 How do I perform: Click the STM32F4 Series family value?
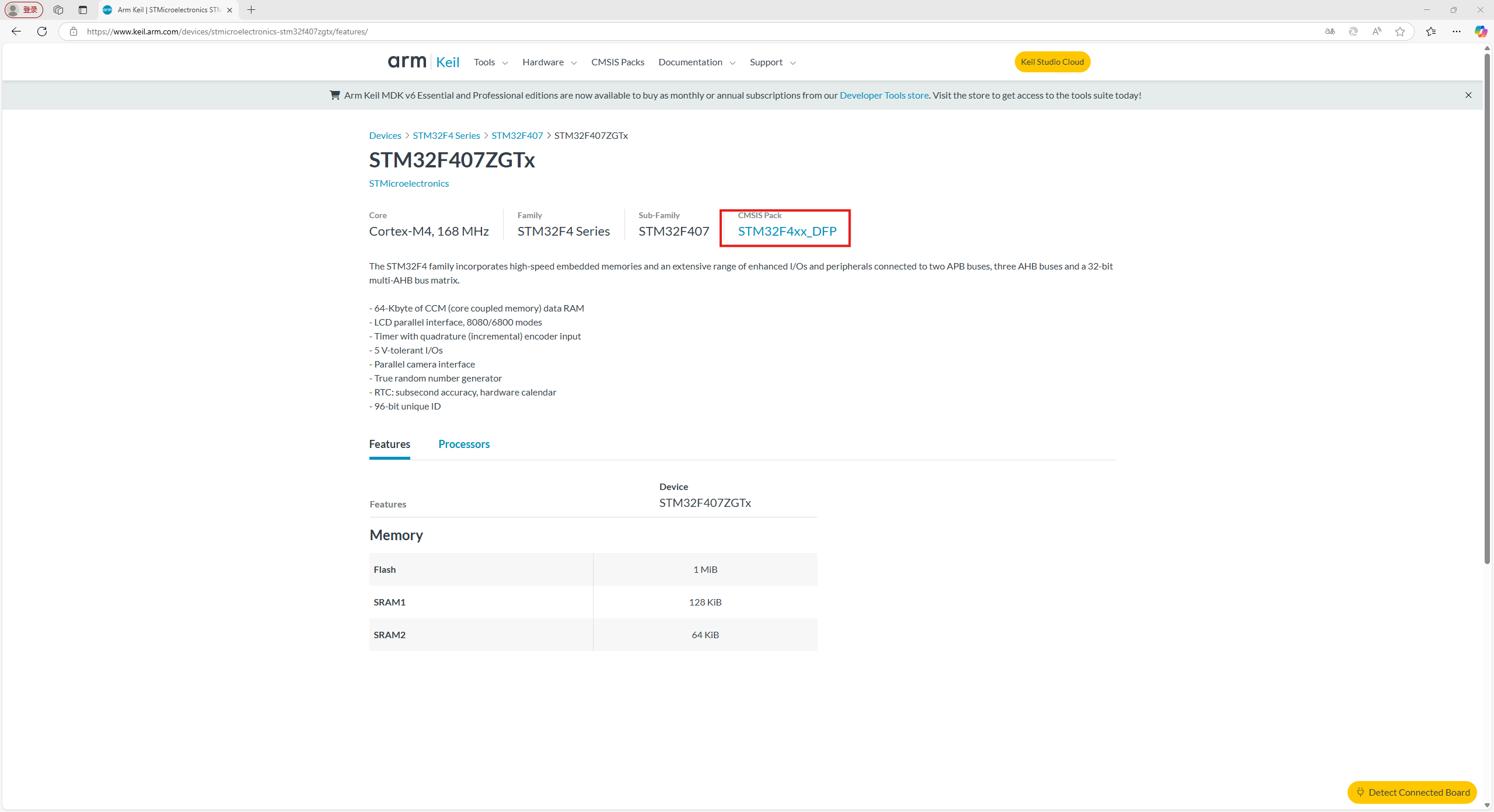point(564,231)
